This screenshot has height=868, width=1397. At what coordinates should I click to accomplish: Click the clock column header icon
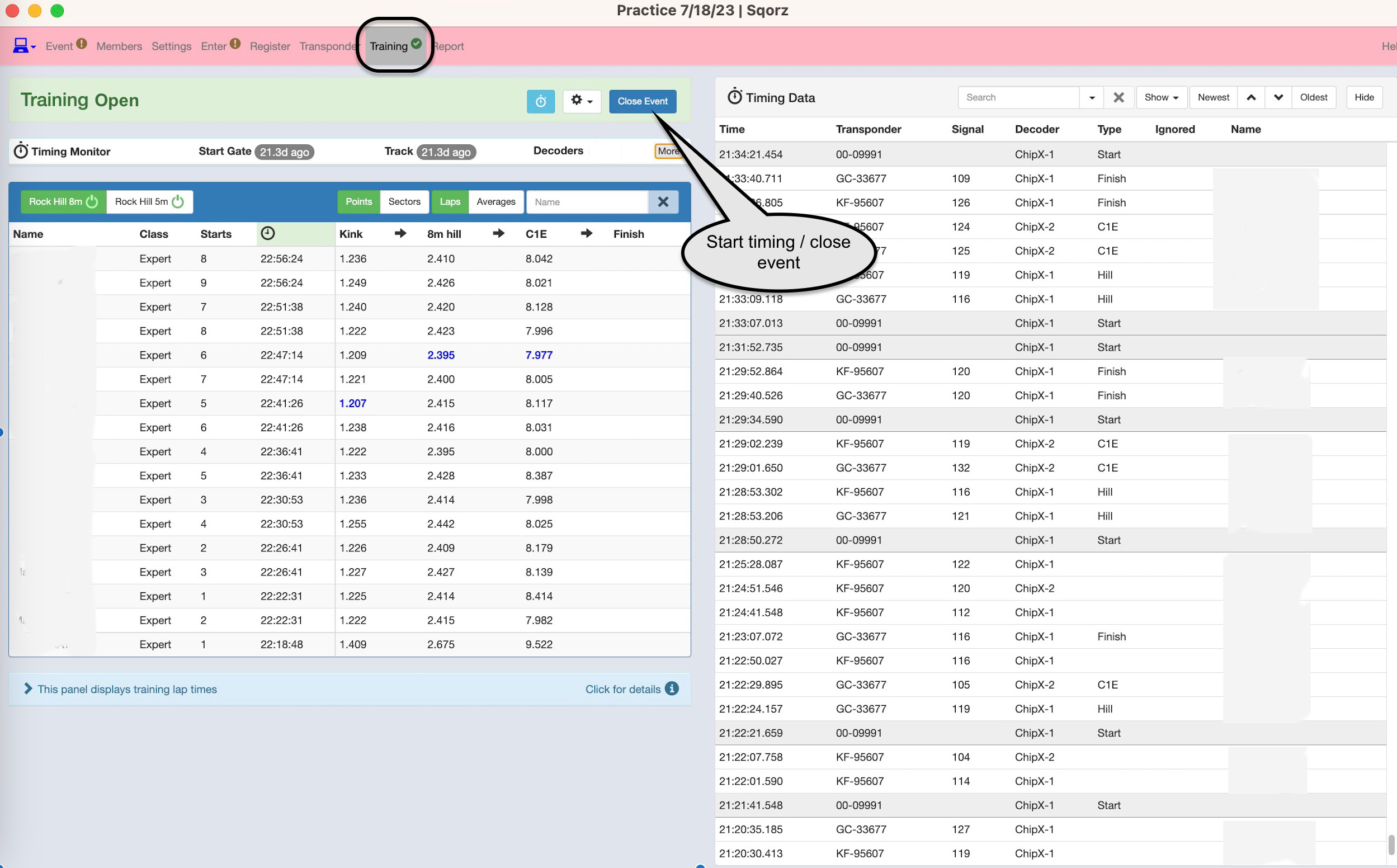pos(267,233)
